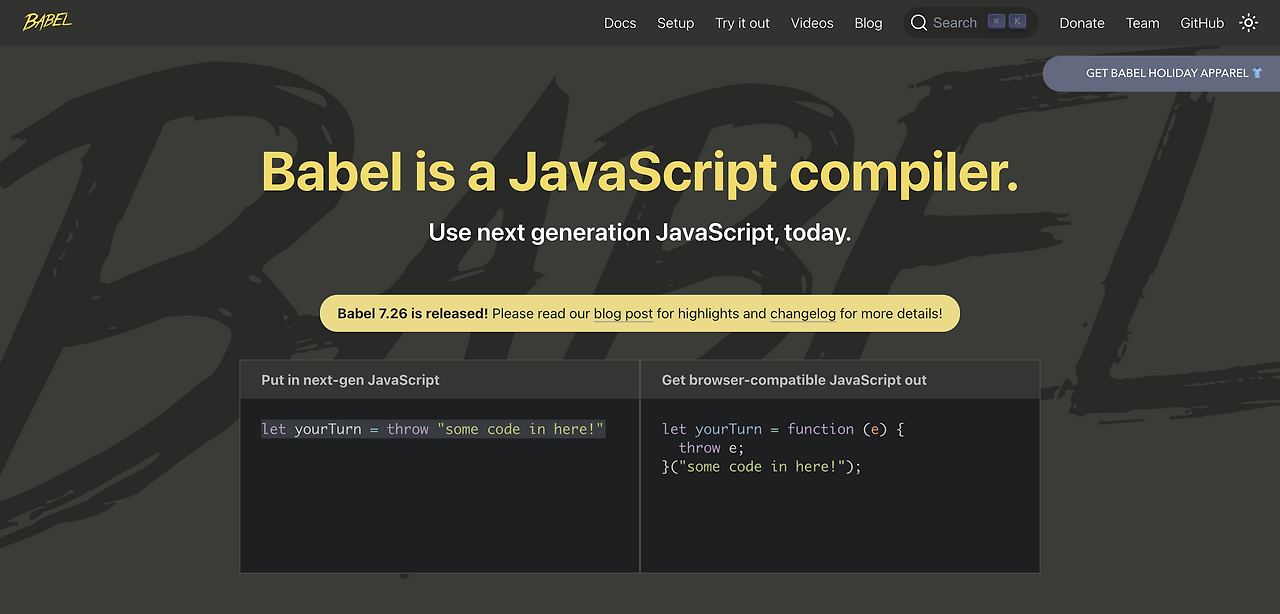Image resolution: width=1280 pixels, height=614 pixels.
Task: Visit the Team page
Action: (1142, 23)
